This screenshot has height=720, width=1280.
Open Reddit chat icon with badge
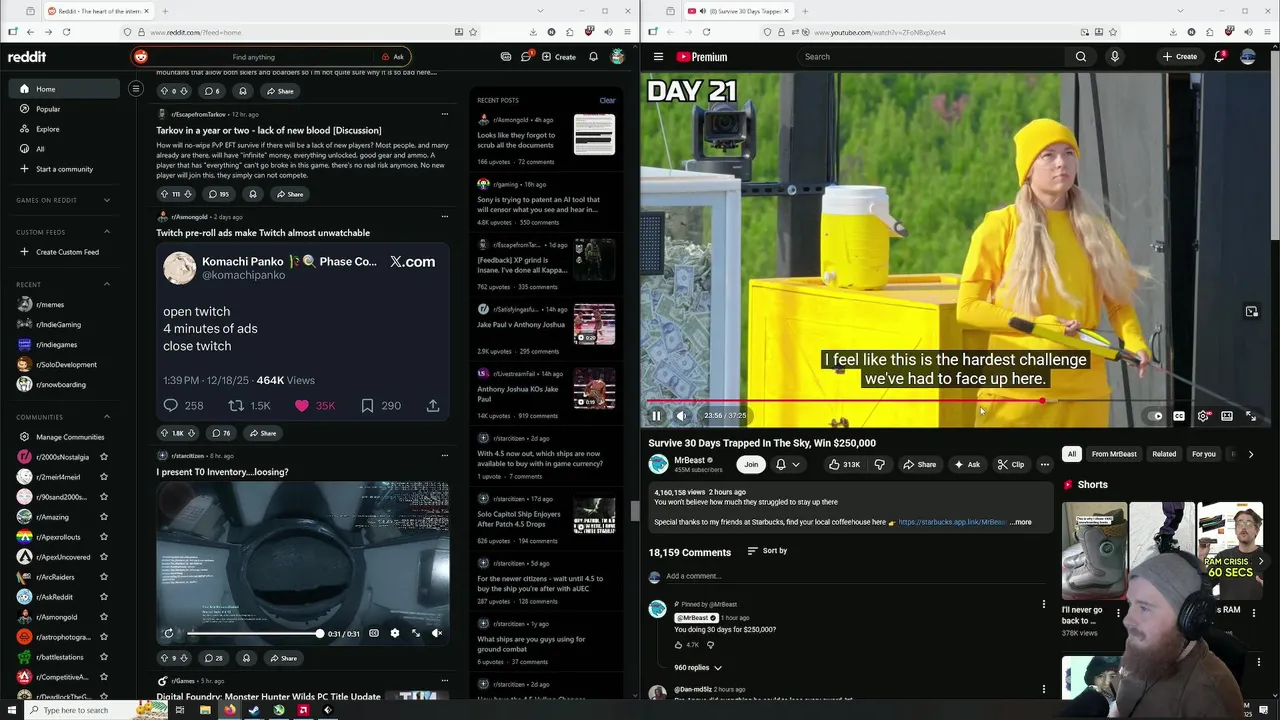(526, 57)
